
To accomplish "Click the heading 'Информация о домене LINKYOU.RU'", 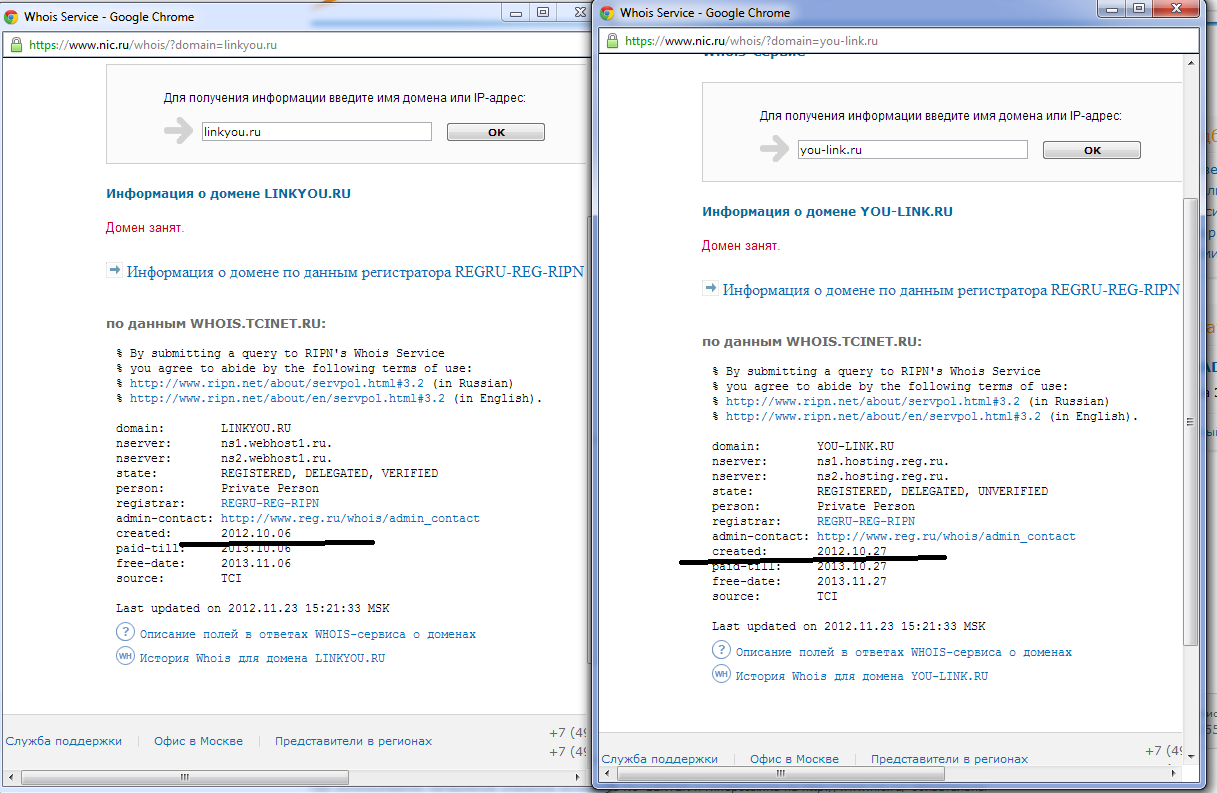I will (x=229, y=194).
